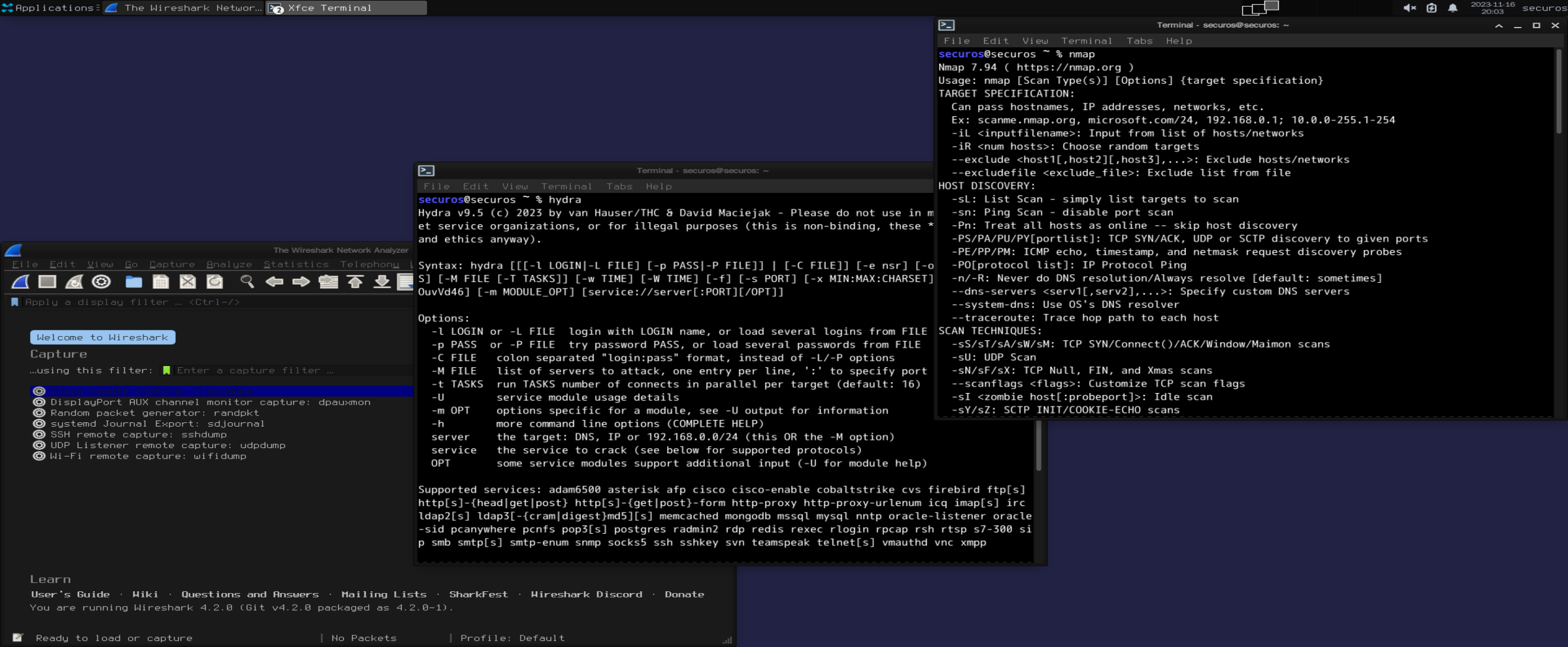Open Wireshark Capture menu
1568x647 pixels.
click(172, 264)
